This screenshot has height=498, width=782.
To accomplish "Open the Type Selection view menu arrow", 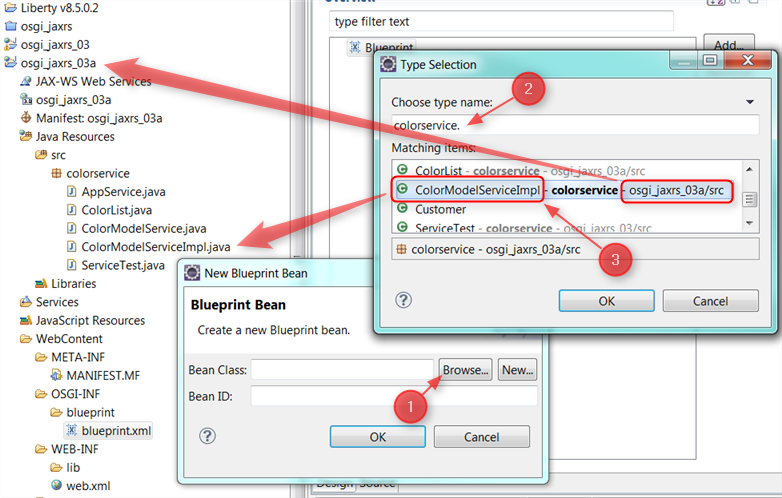I will [x=750, y=102].
